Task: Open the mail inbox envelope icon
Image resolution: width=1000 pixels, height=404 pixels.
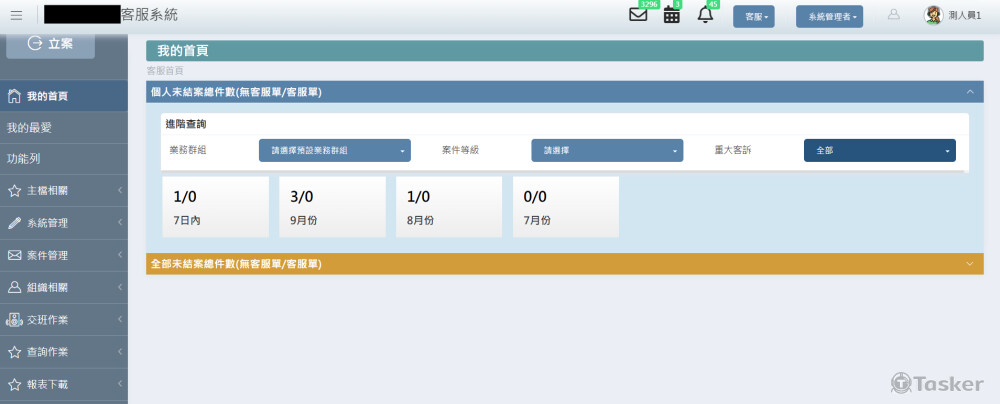Action: 638,15
